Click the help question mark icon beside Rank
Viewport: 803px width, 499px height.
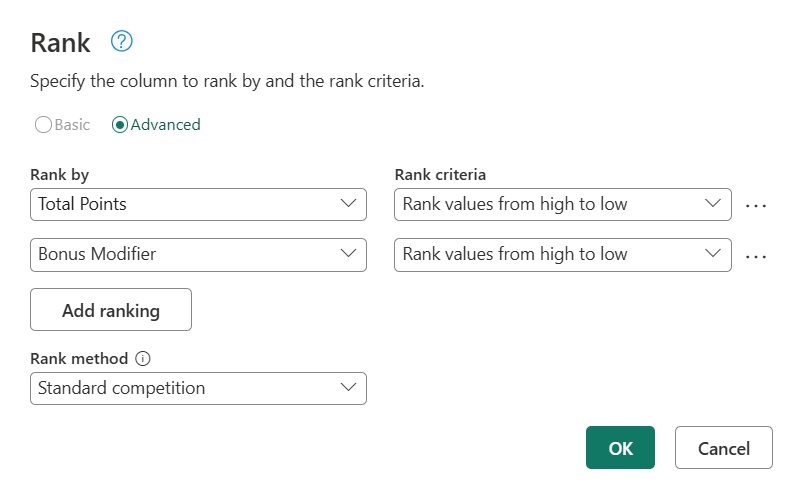click(x=122, y=42)
